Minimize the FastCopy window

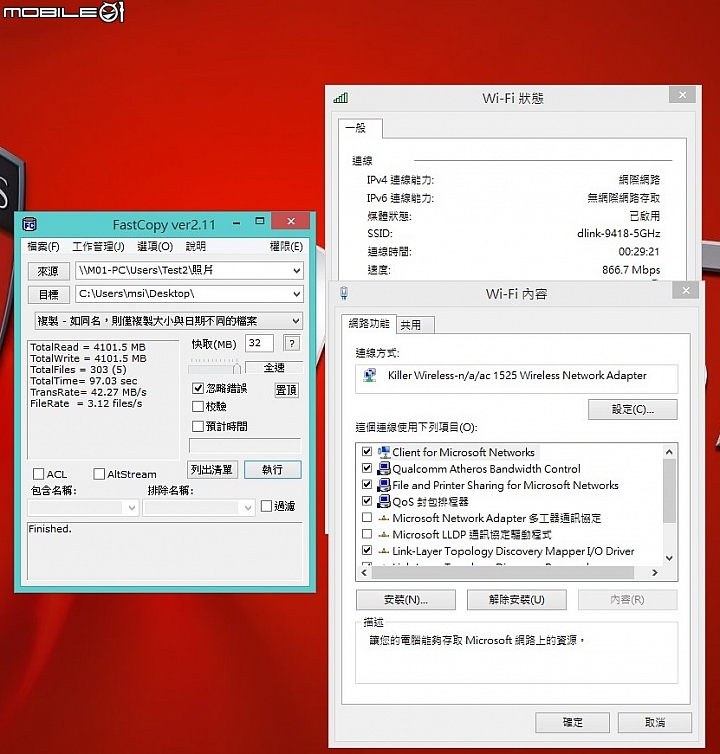236,222
